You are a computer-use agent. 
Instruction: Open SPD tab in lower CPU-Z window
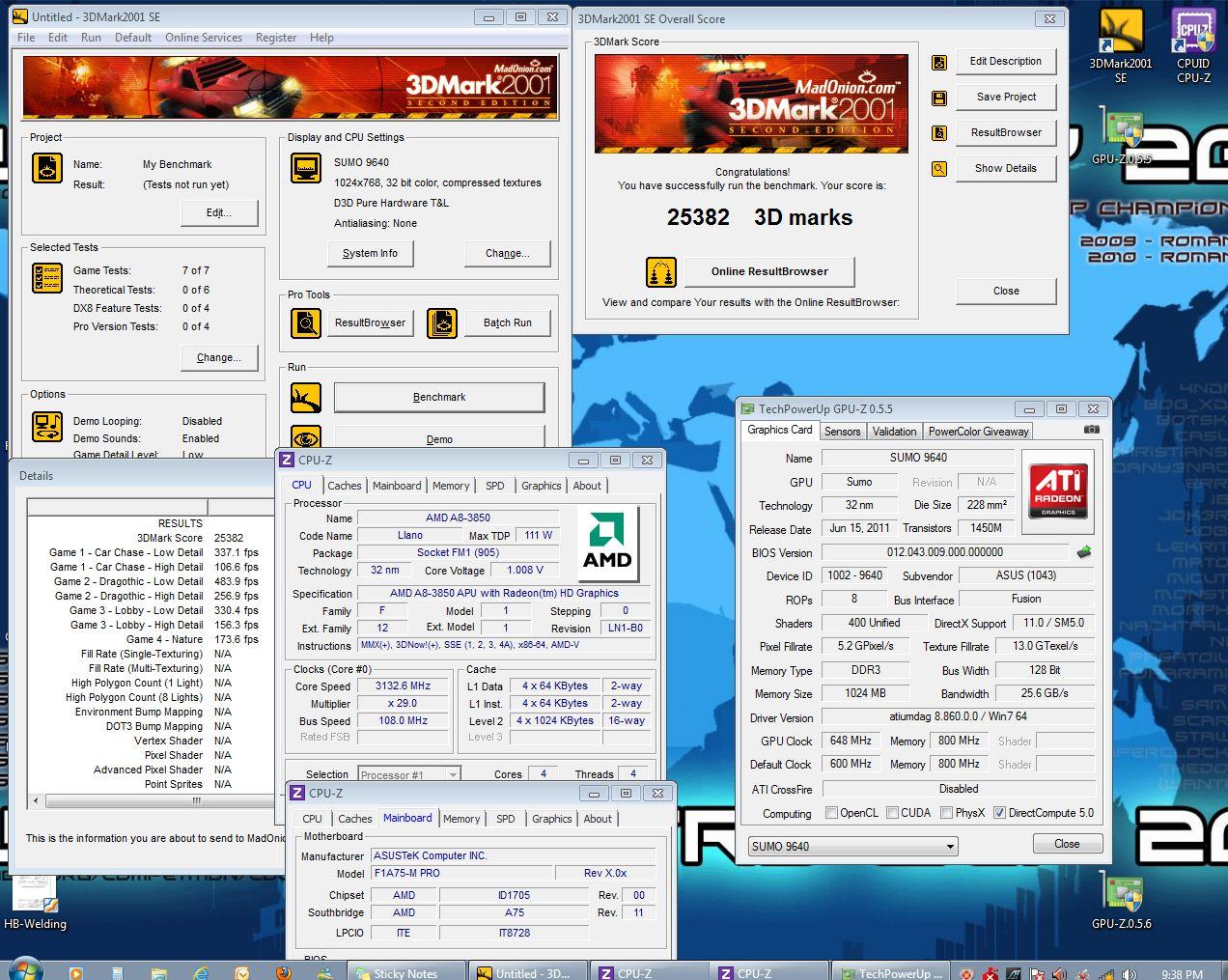[506, 819]
